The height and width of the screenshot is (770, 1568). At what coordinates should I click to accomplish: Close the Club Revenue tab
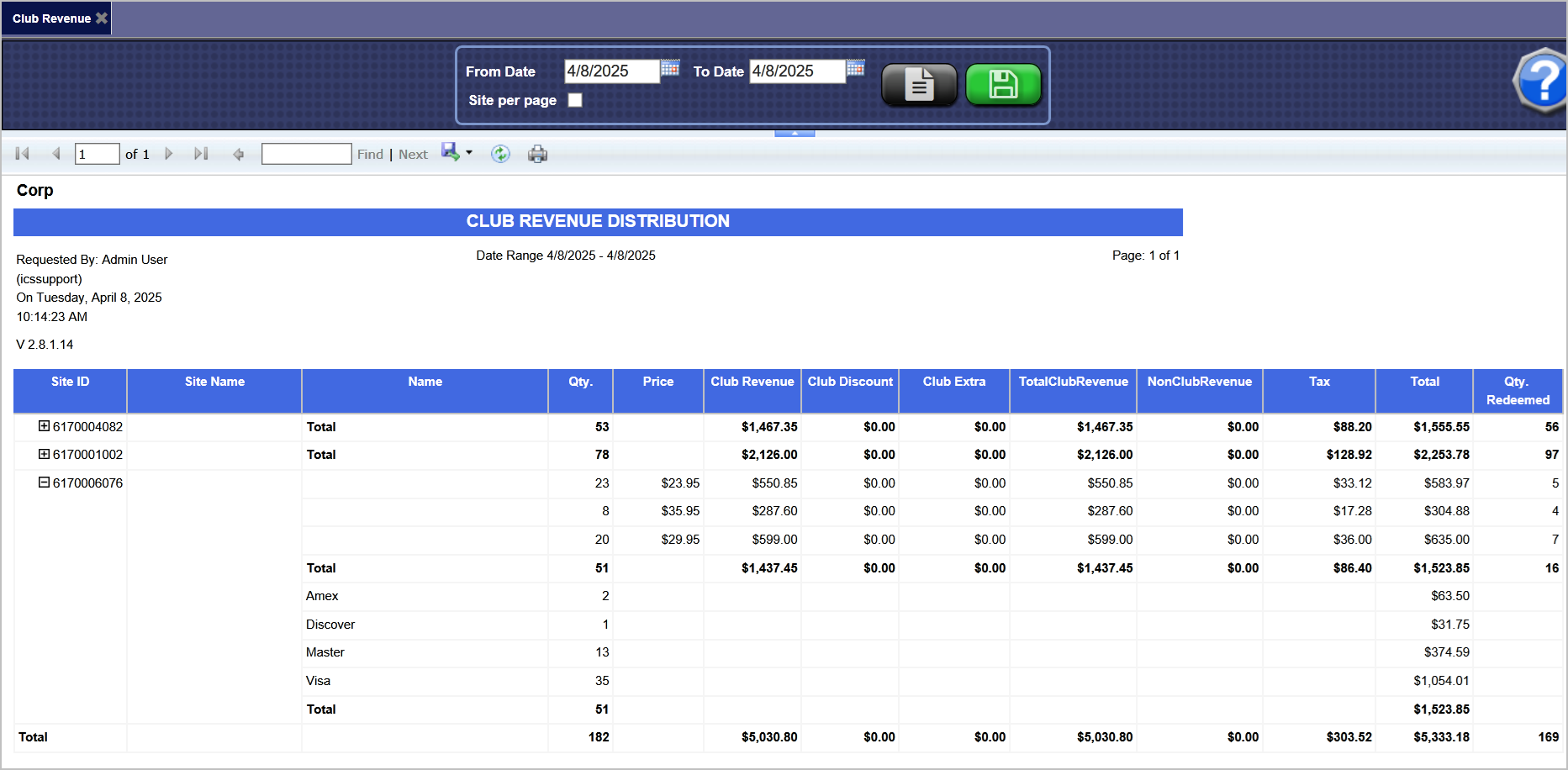[x=102, y=18]
